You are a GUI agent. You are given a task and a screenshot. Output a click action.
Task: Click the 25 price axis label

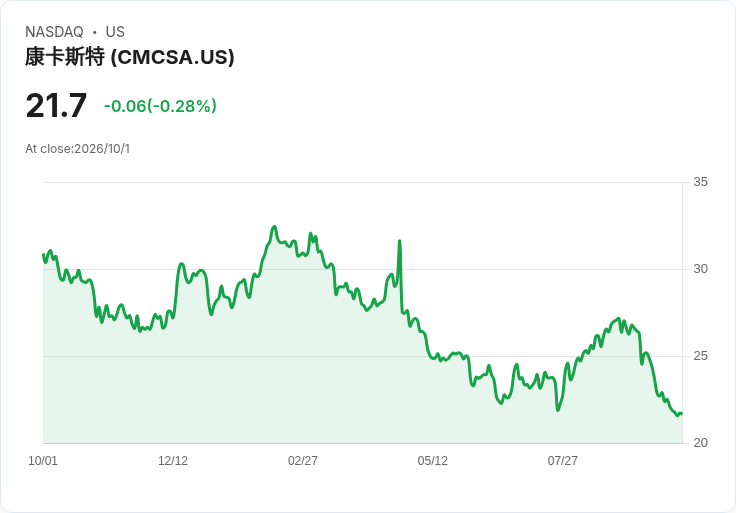pyautogui.click(x=700, y=356)
